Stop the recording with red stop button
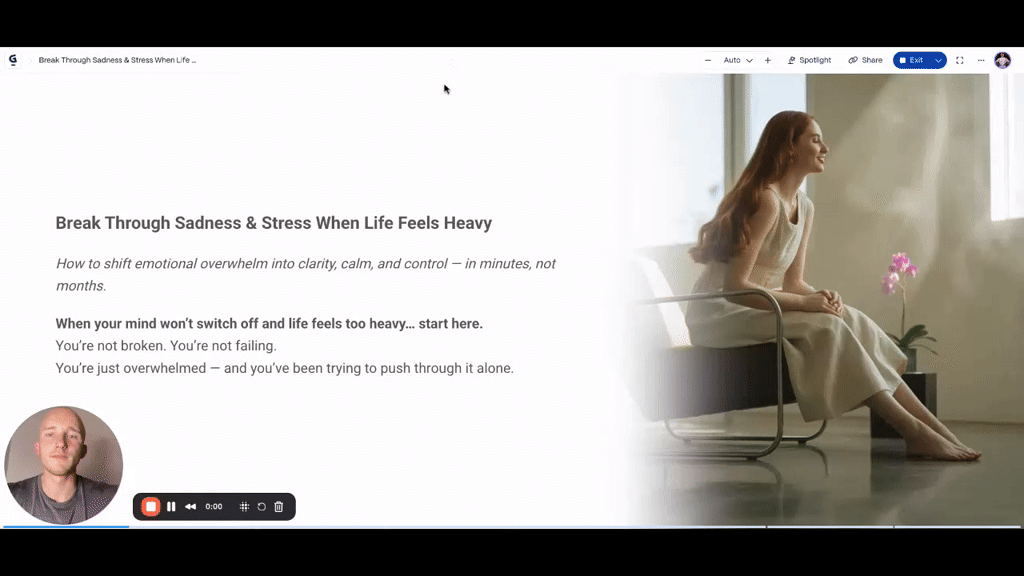 pyautogui.click(x=151, y=507)
